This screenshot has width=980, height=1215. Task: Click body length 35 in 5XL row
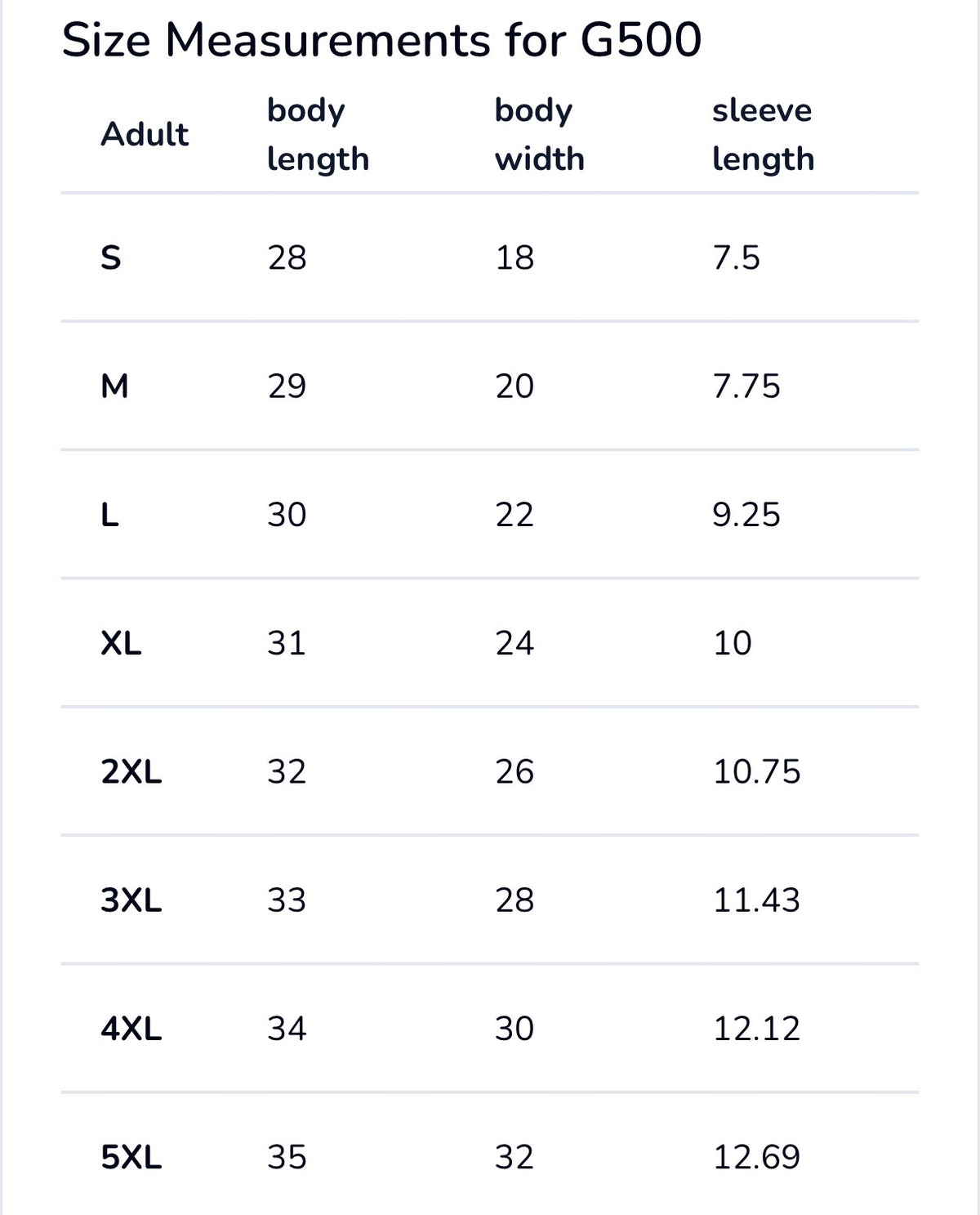287,1157
